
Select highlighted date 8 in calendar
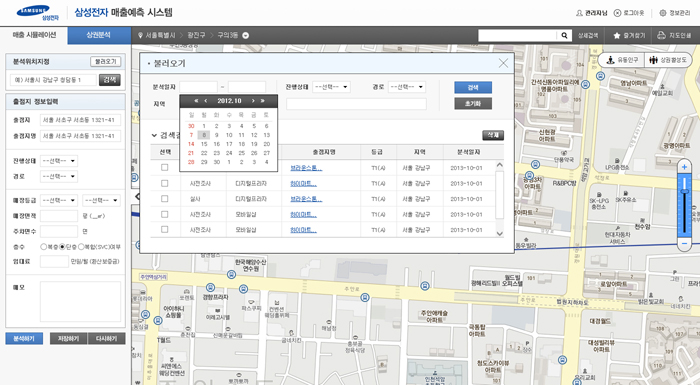tap(204, 135)
